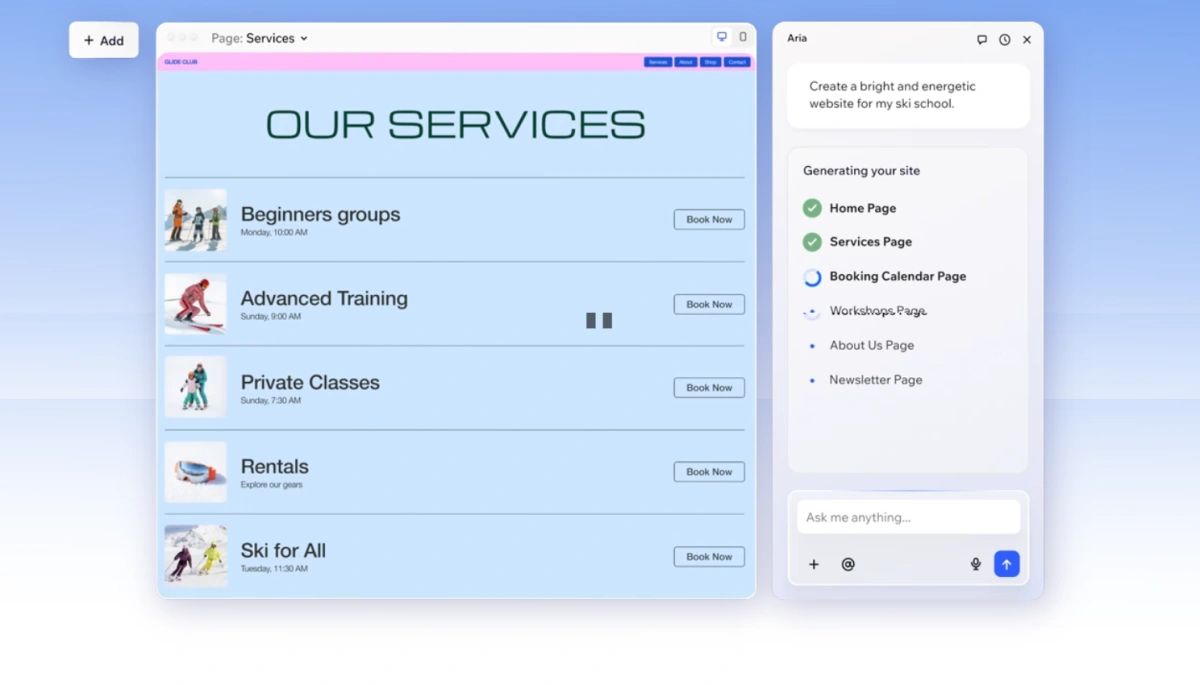Activate the microphone voice input
Screen dimensions: 1200x685
click(x=976, y=564)
